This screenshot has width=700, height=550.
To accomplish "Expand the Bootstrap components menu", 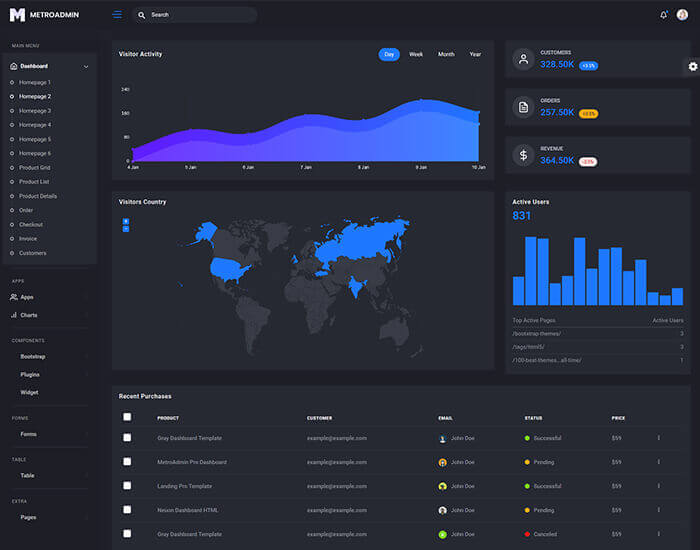I will 33,356.
